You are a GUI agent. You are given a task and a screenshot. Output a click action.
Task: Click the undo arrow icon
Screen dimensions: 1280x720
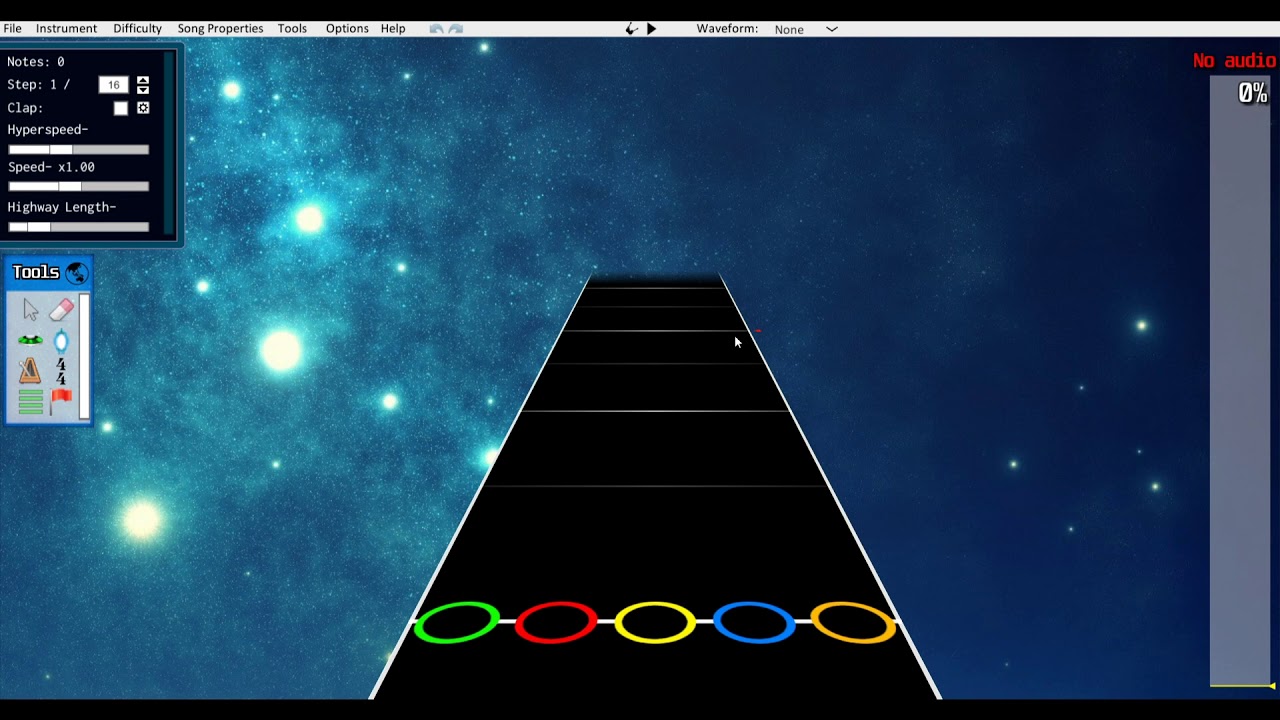coord(436,29)
